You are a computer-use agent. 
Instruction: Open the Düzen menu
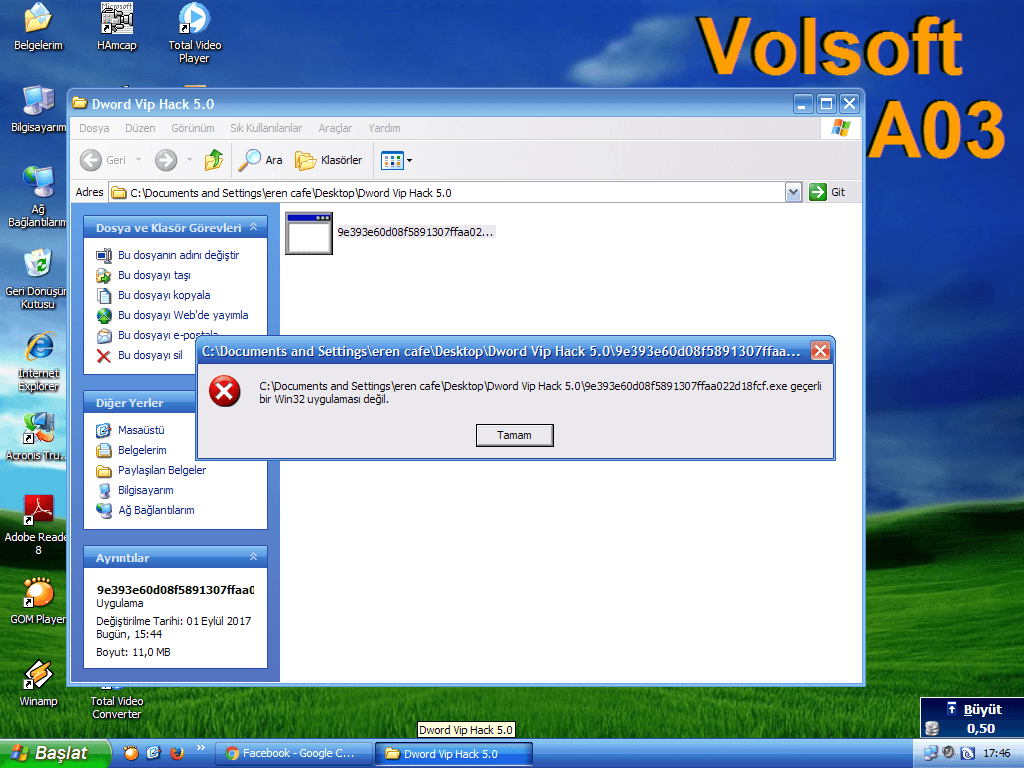(140, 128)
